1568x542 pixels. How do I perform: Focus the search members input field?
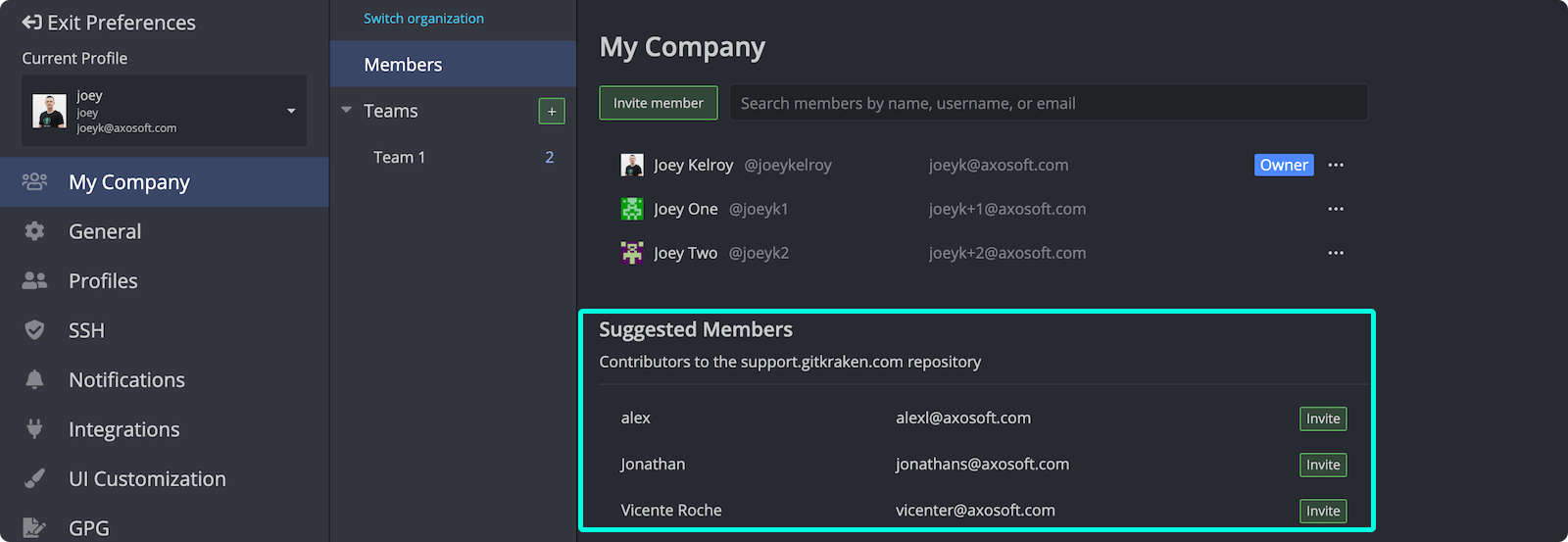pyautogui.click(x=1047, y=103)
